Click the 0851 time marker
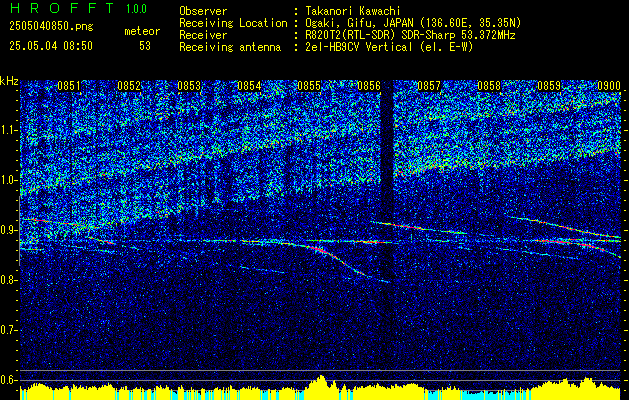Viewport: 629px width, 400px height. click(x=69, y=86)
